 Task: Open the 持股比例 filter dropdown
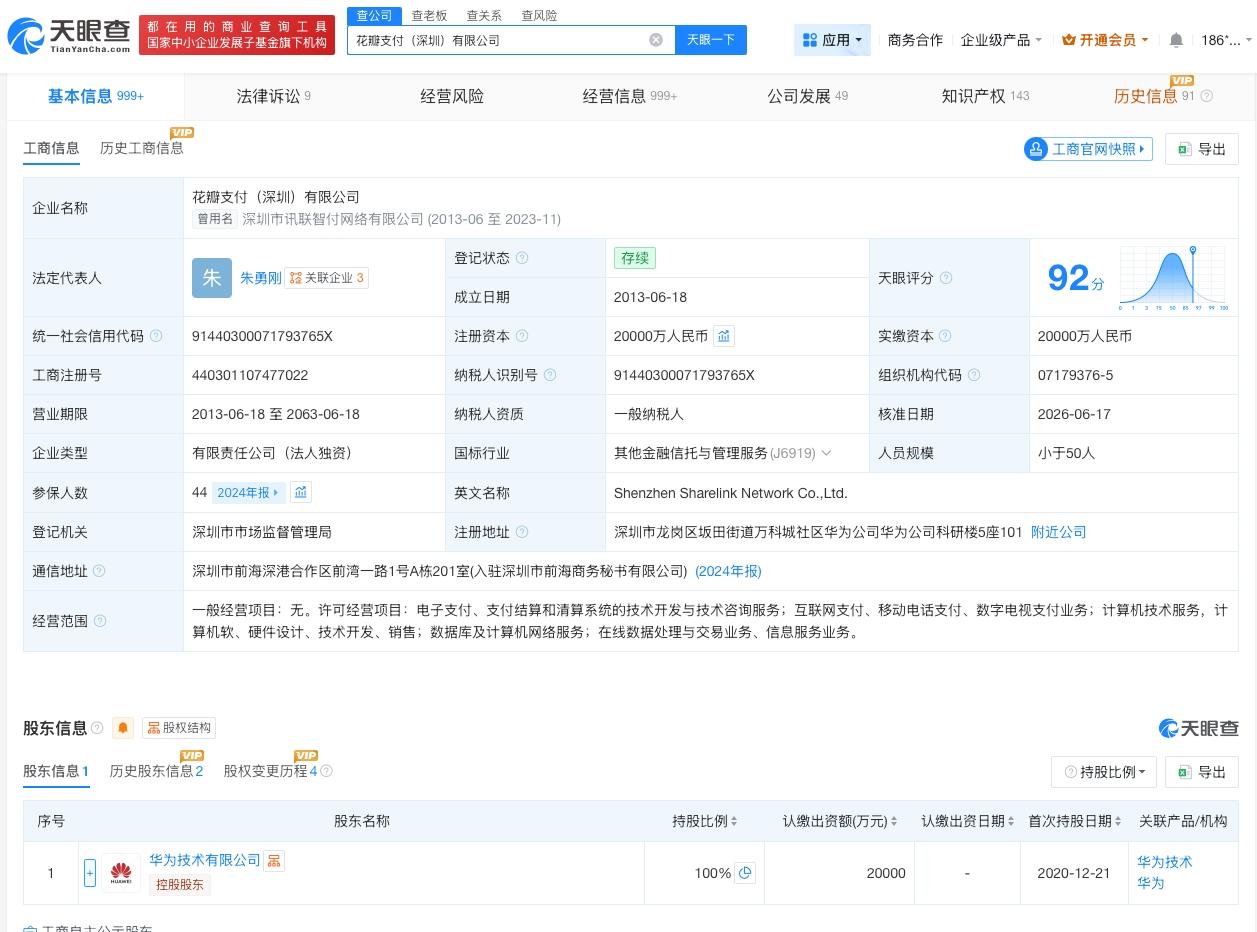[x=1104, y=772]
